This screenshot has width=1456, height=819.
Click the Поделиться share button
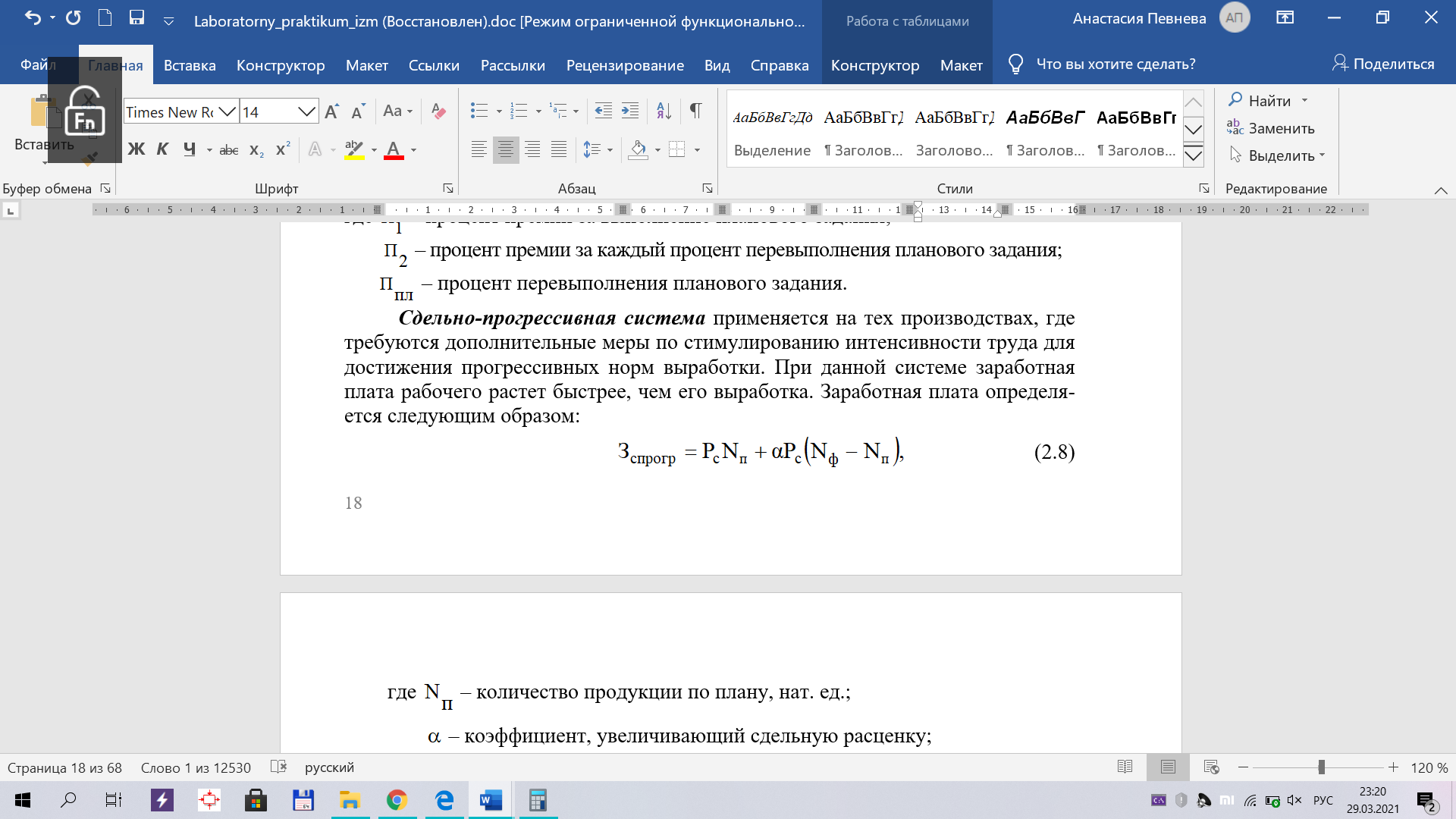coord(1384,64)
